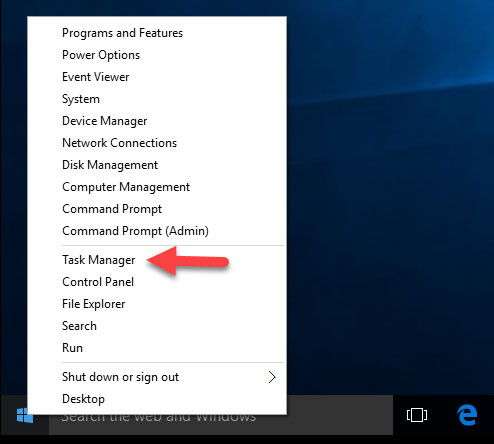Open Device Manager
This screenshot has height=444, width=494.
[x=105, y=121]
